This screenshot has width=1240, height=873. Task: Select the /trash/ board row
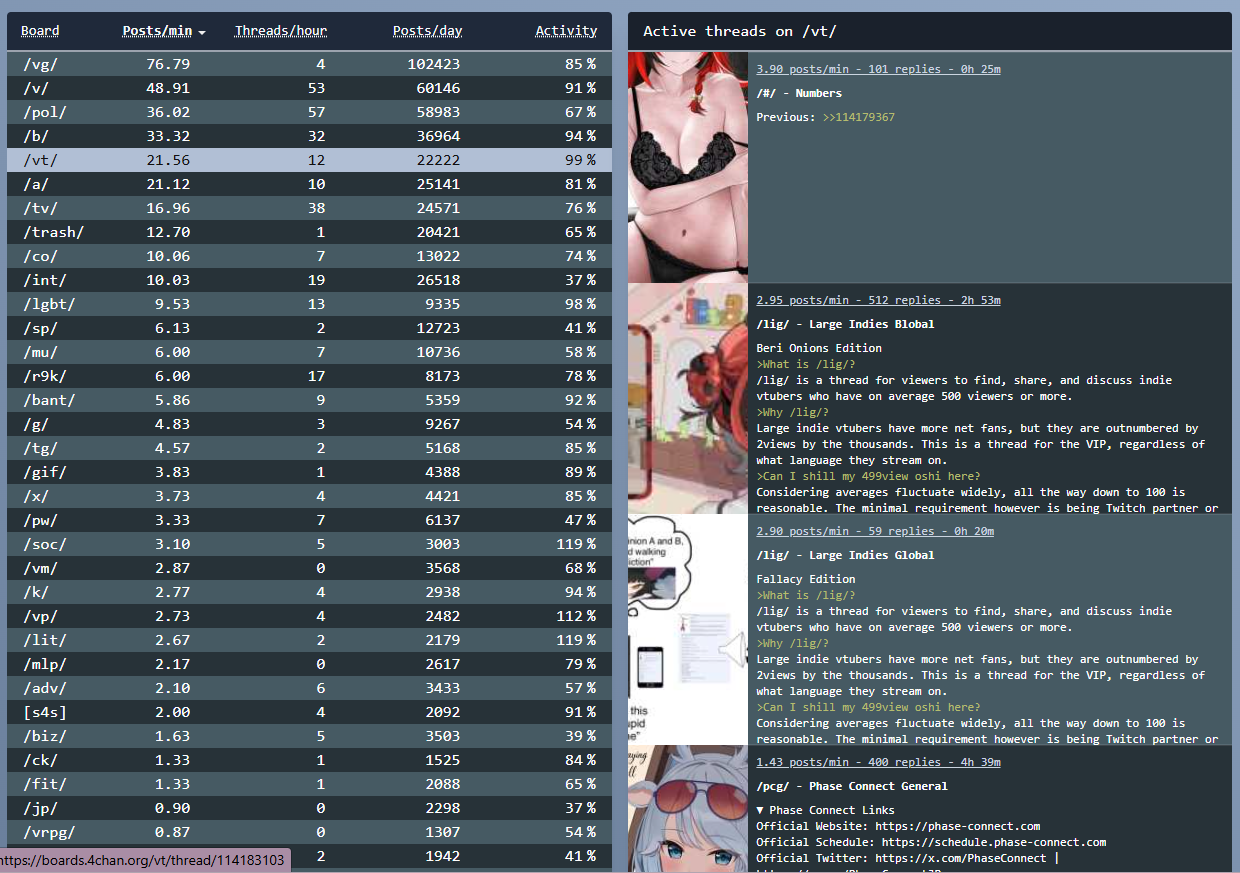309,232
